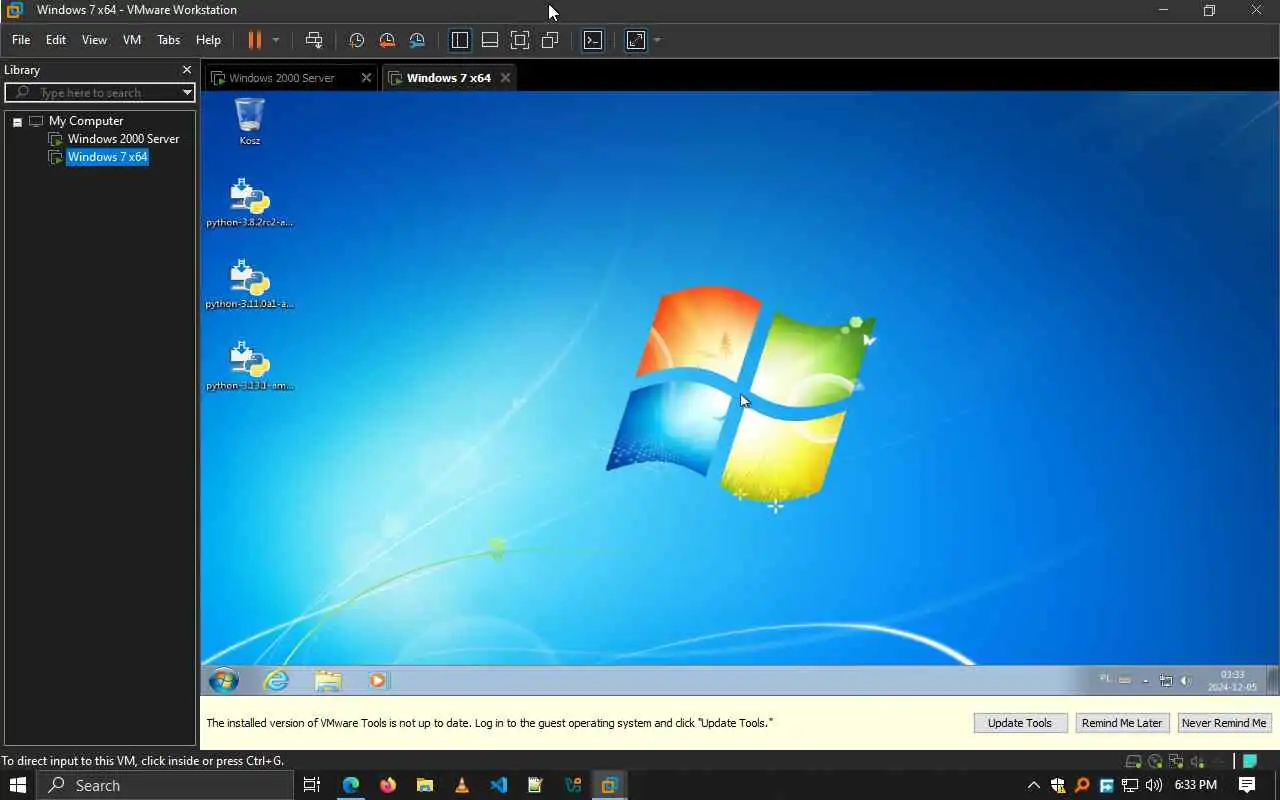Viewport: 1280px width, 800px height.
Task: Click the guest clock showing 03:33
Action: click(1232, 681)
